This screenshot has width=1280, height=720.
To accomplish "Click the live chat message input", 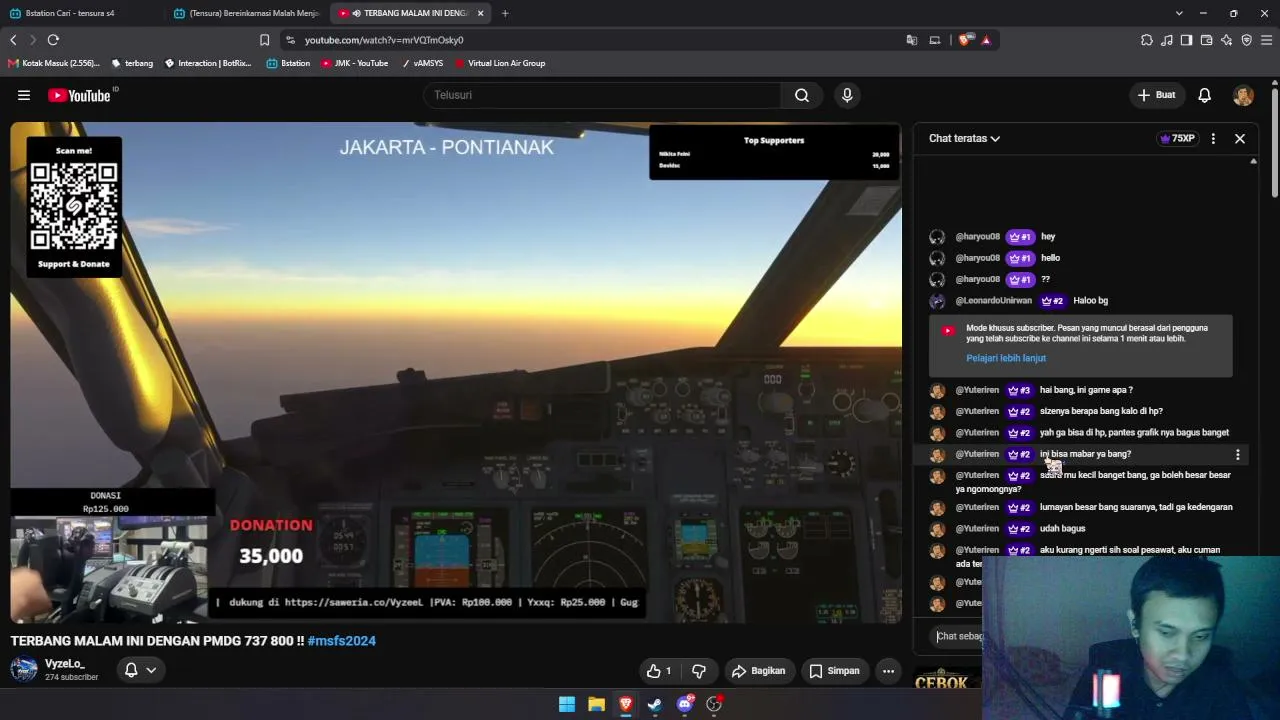I will pyautogui.click(x=960, y=636).
